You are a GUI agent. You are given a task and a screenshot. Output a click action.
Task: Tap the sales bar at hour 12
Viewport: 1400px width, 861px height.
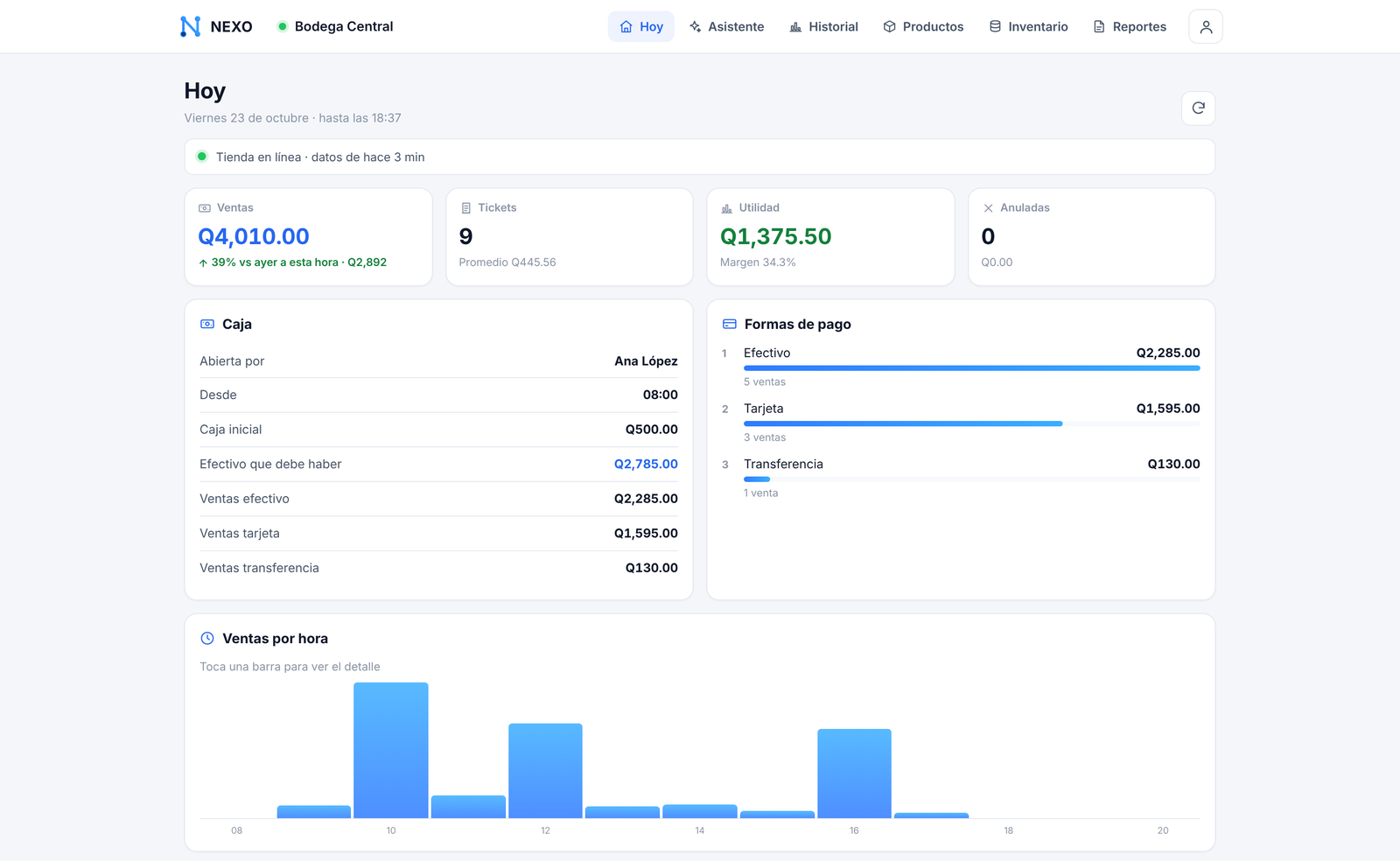point(545,771)
